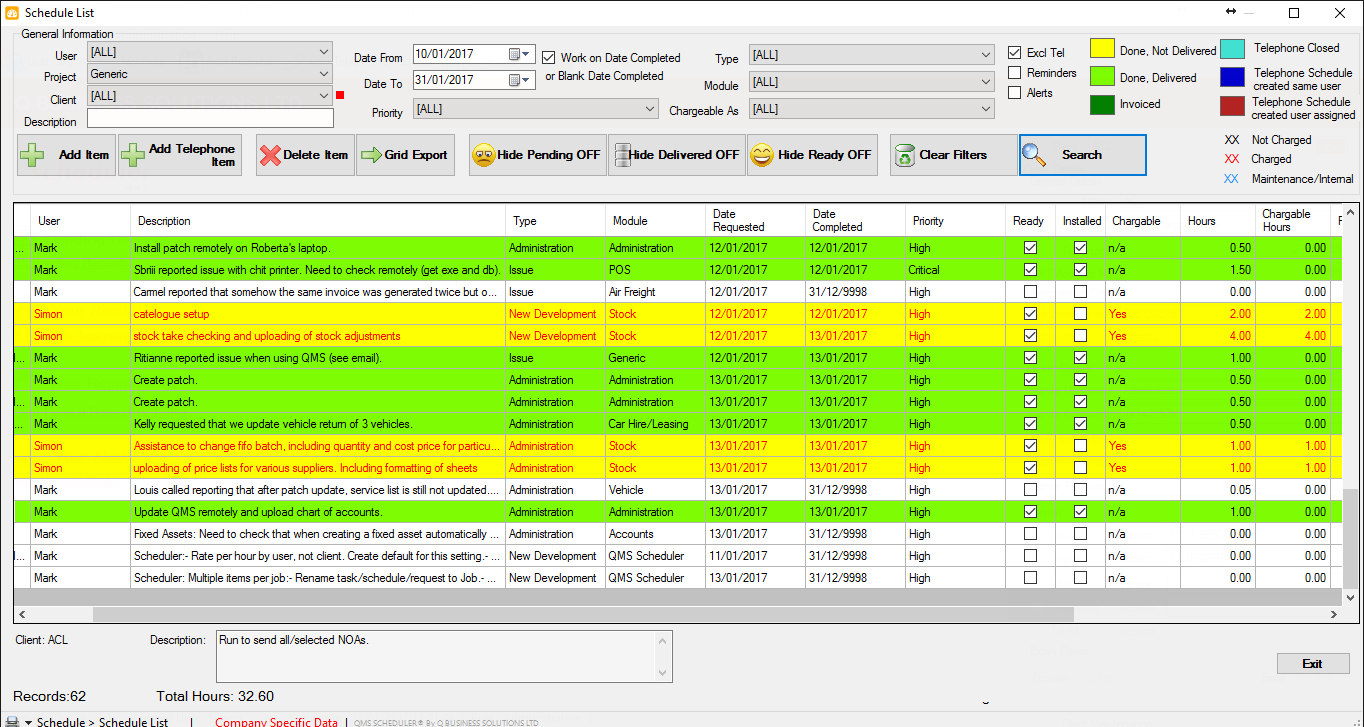The height and width of the screenshot is (727, 1364).
Task: Click the red X Delete Item button
Action: (305, 155)
